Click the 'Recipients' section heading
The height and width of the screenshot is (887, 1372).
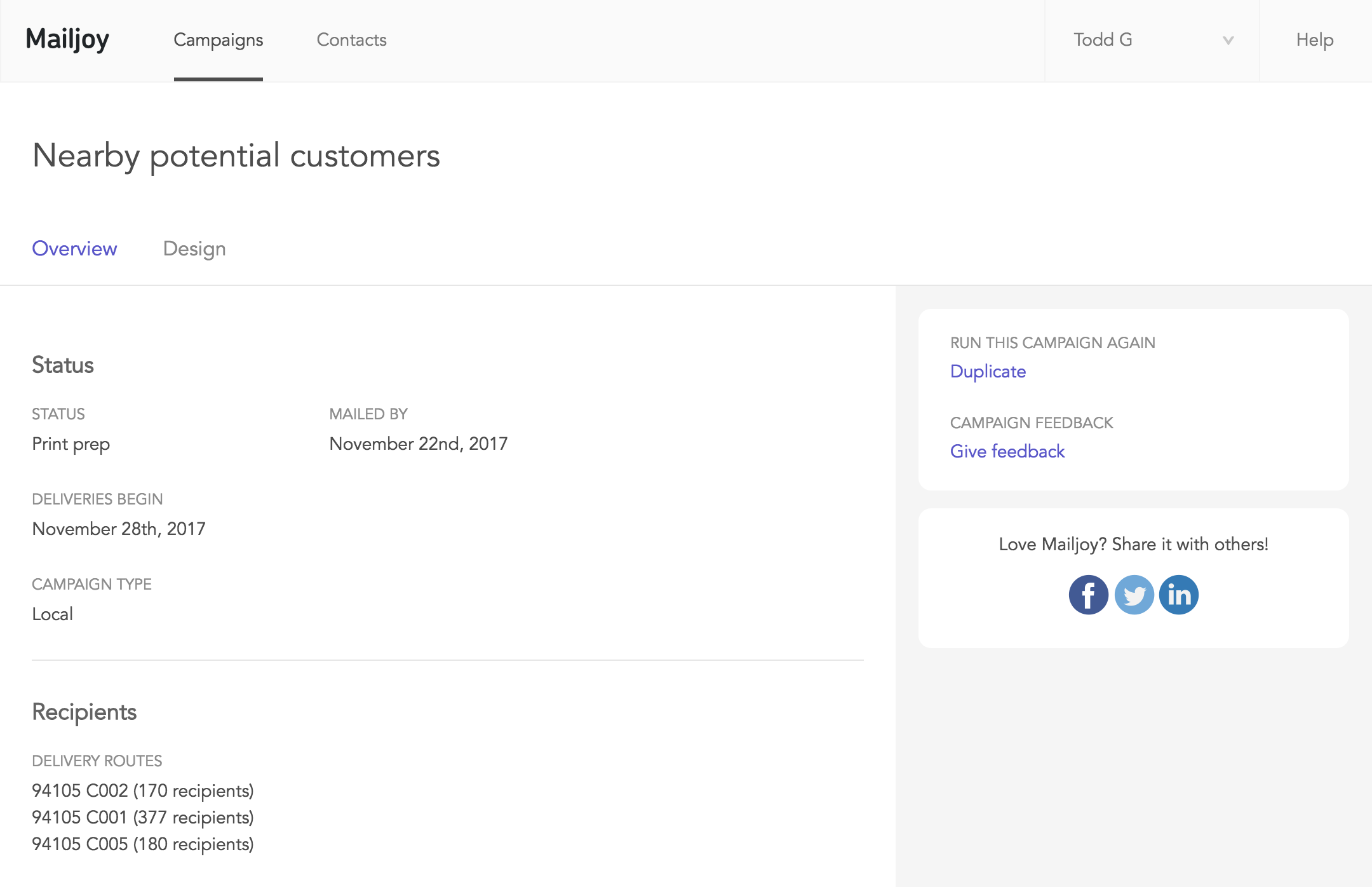click(x=84, y=712)
